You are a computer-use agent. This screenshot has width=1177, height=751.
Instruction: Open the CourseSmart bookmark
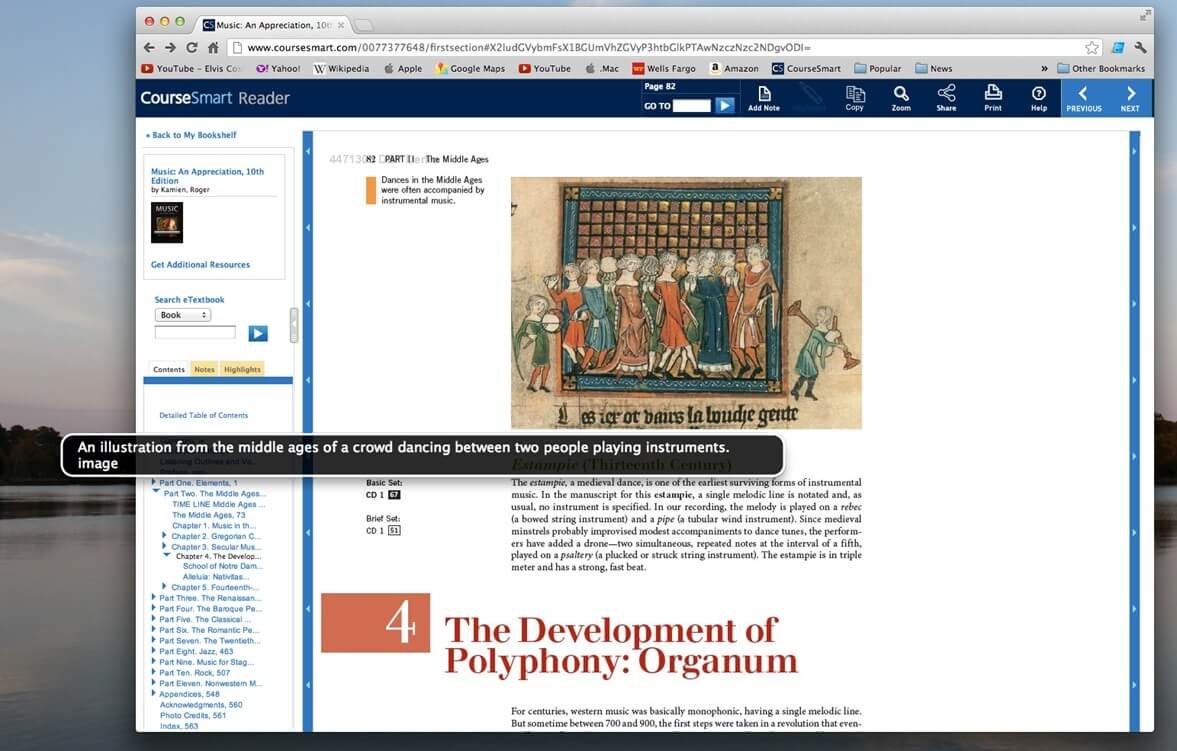[806, 68]
